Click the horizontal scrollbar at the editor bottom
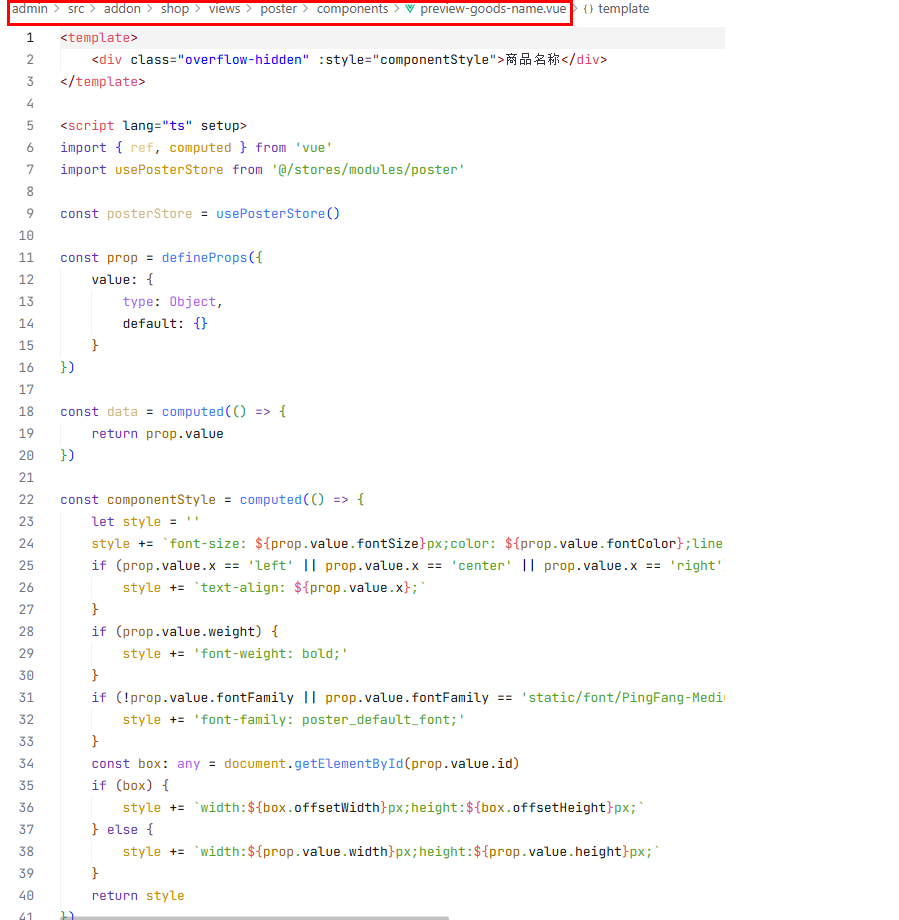 [255, 918]
